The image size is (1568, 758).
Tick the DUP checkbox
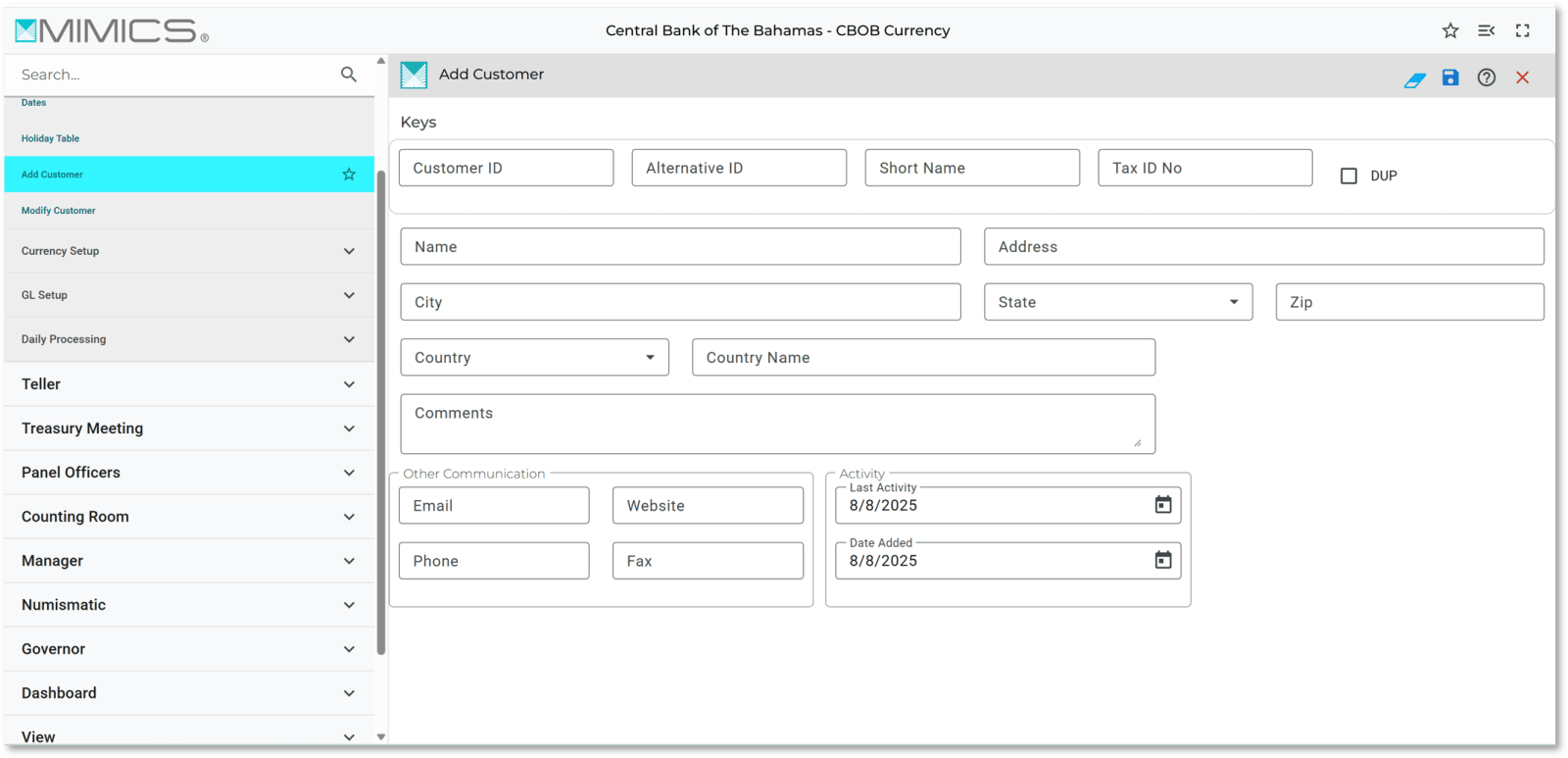tap(1349, 176)
